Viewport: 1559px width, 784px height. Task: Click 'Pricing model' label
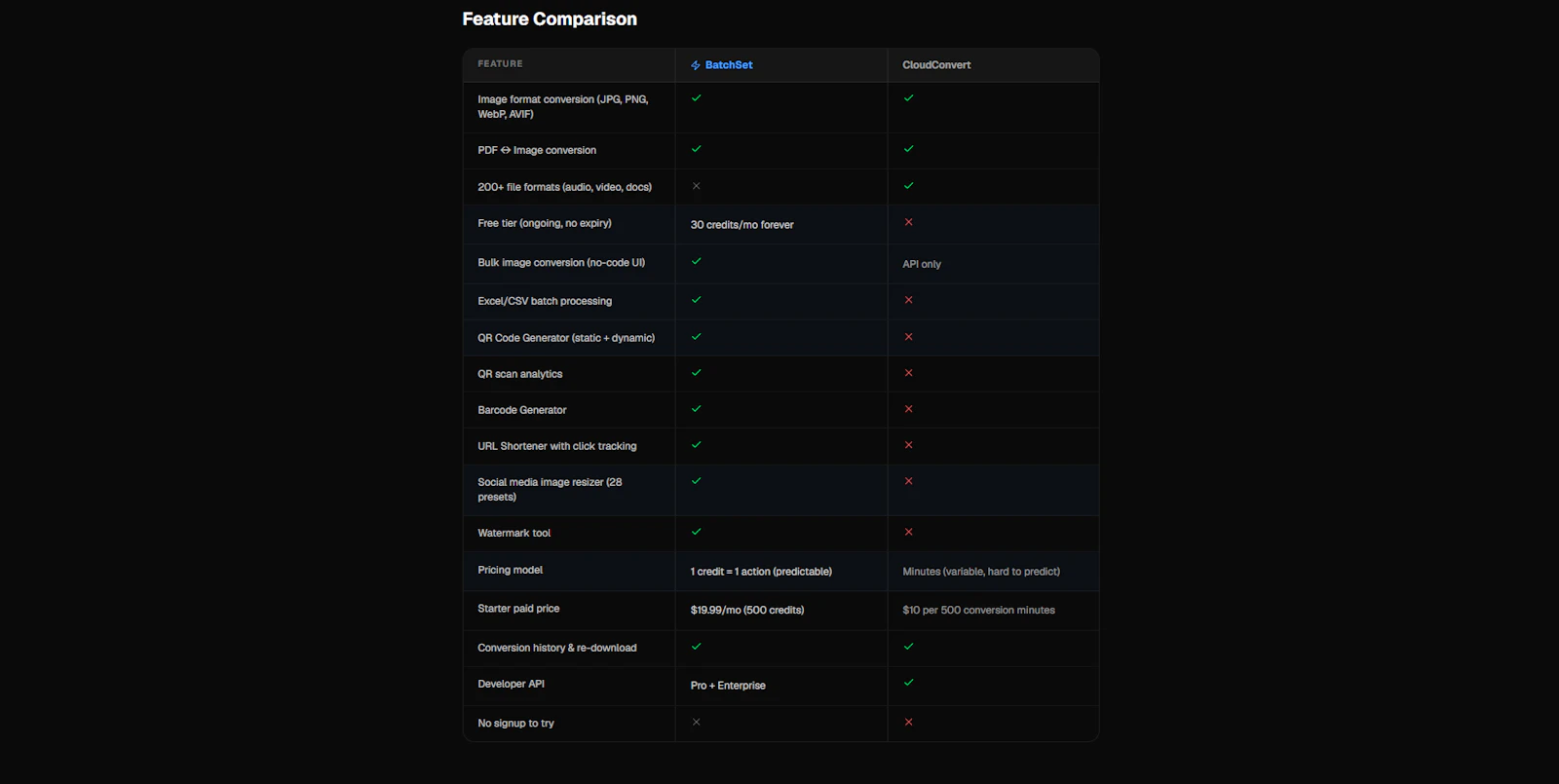(x=511, y=570)
